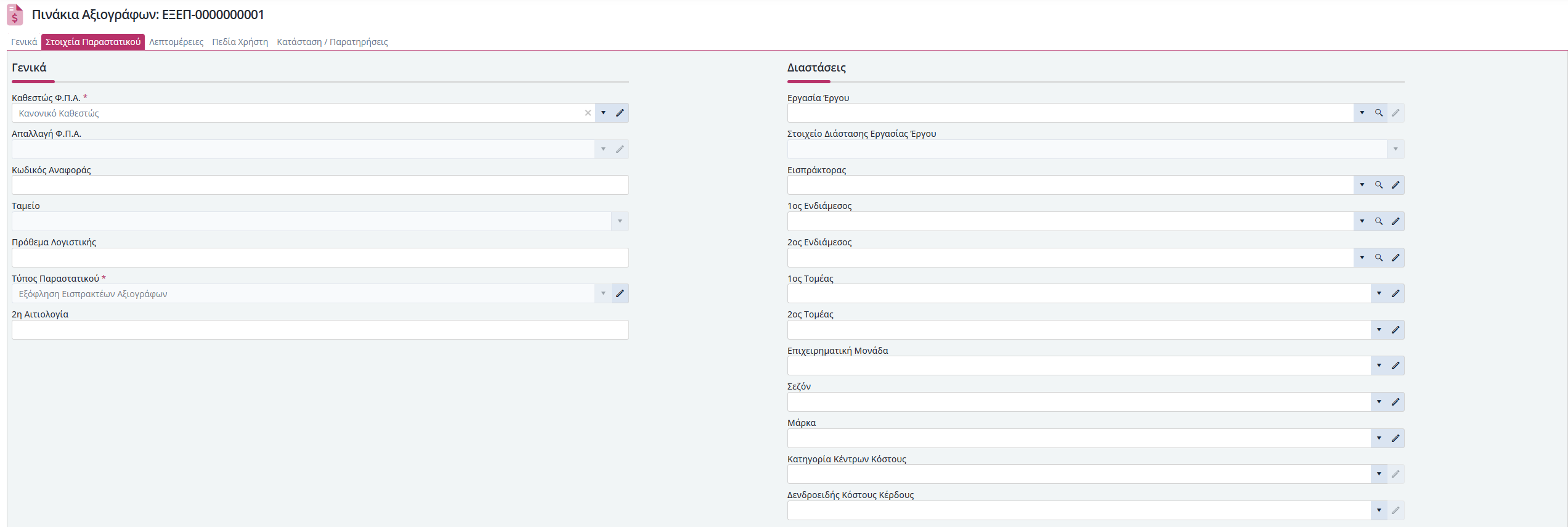Edit the Καθεστώς Φ.Π.Α. entry with pencil
Screen dimensions: 1568x527
pos(620,113)
